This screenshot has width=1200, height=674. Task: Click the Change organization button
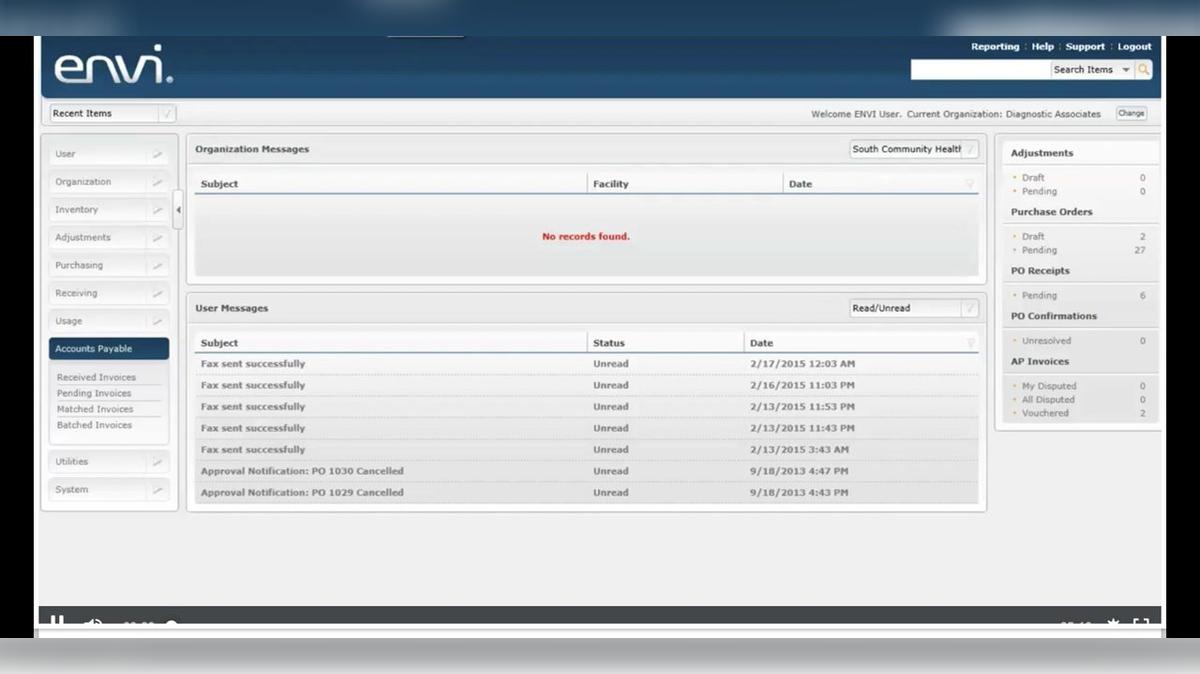[x=1131, y=113]
